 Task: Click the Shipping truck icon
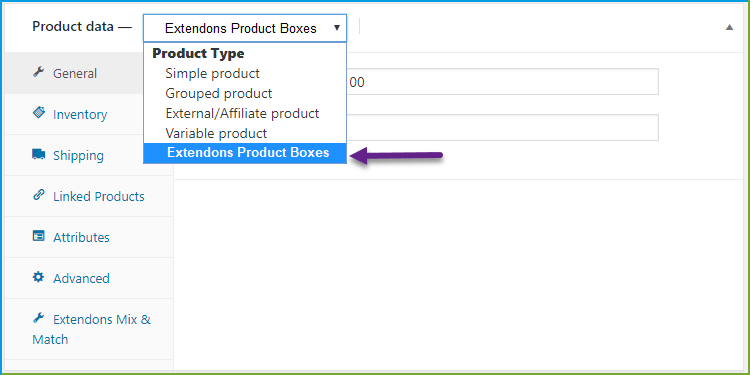[38, 154]
